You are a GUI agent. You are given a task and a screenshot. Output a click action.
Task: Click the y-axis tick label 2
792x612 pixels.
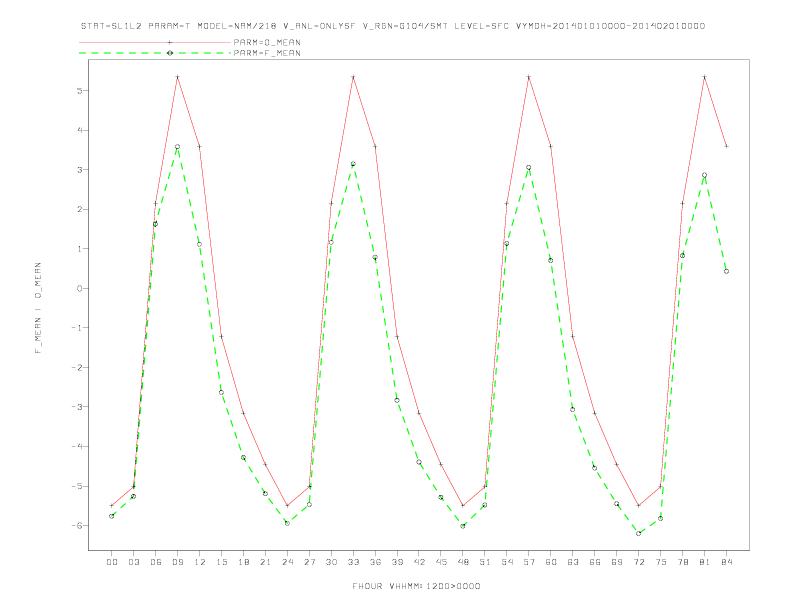click(x=80, y=209)
